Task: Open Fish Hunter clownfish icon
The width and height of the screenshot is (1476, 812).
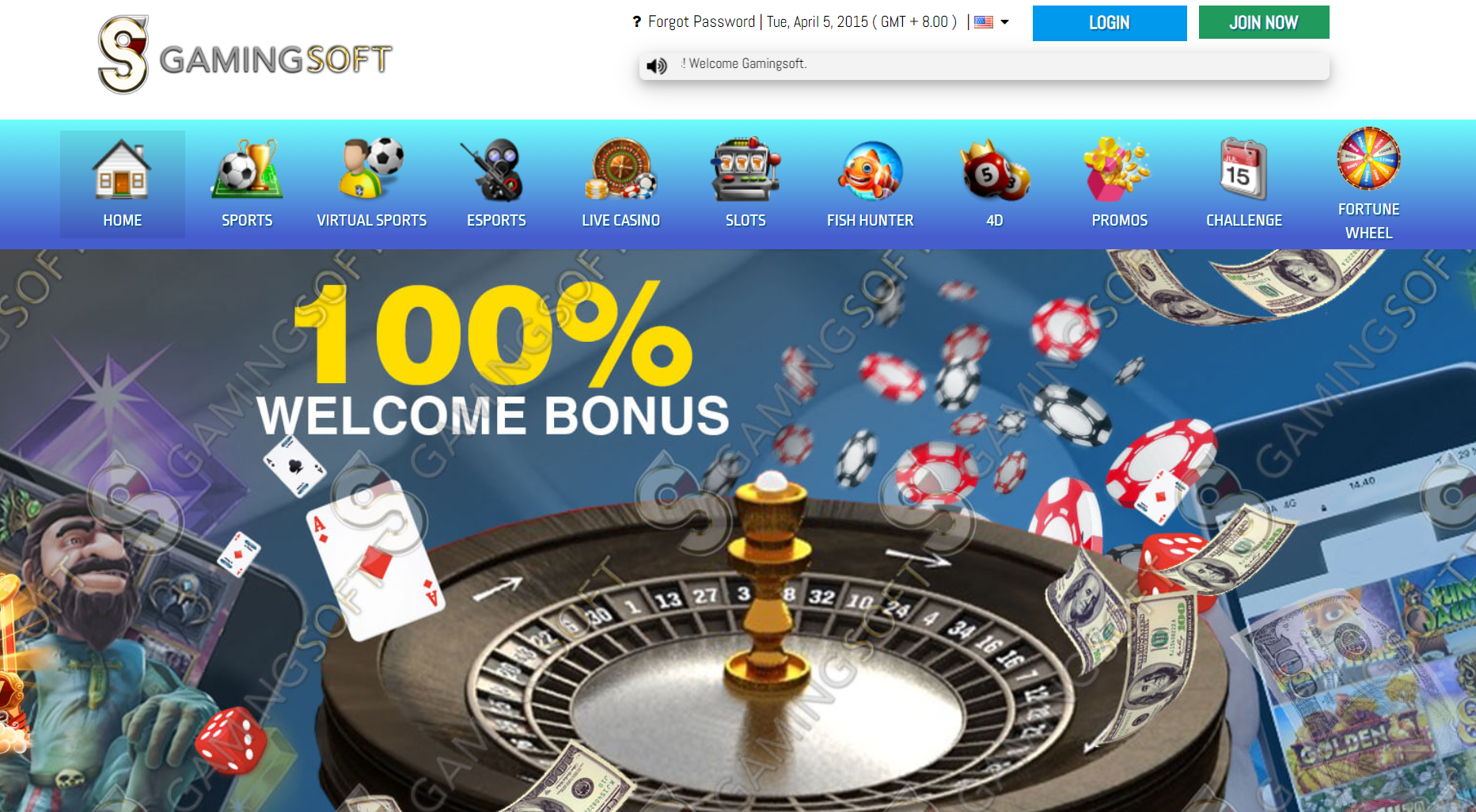Action: (871, 170)
